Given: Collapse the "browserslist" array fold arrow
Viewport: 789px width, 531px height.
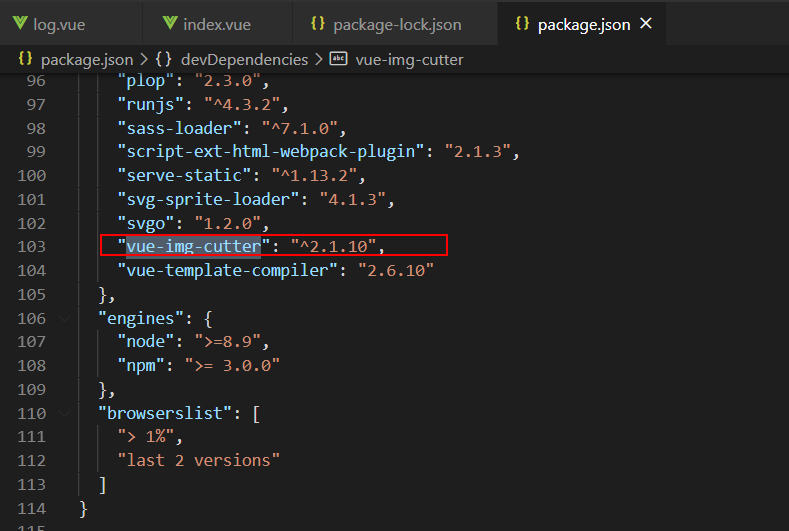Looking at the screenshot, I should point(66,413).
